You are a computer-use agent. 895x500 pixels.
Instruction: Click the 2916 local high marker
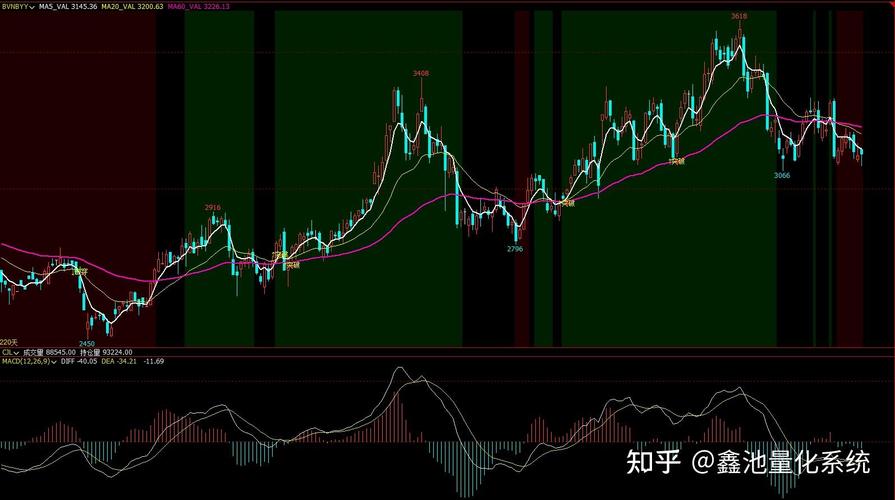[x=213, y=207]
